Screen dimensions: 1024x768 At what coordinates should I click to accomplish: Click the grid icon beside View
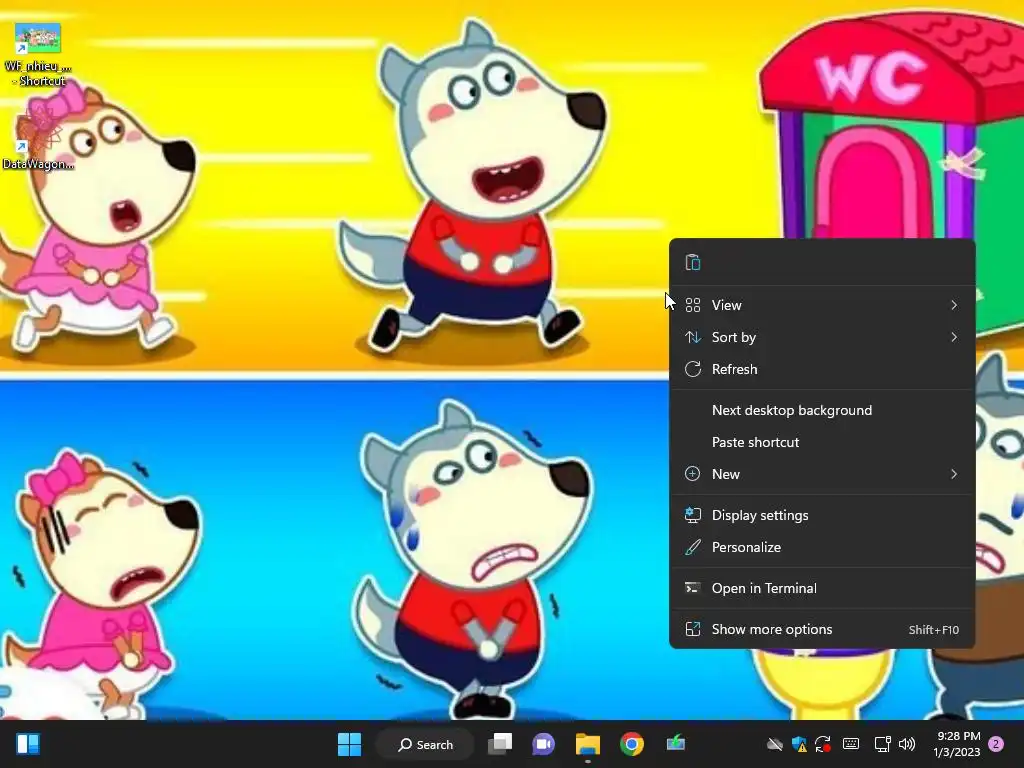pos(693,305)
